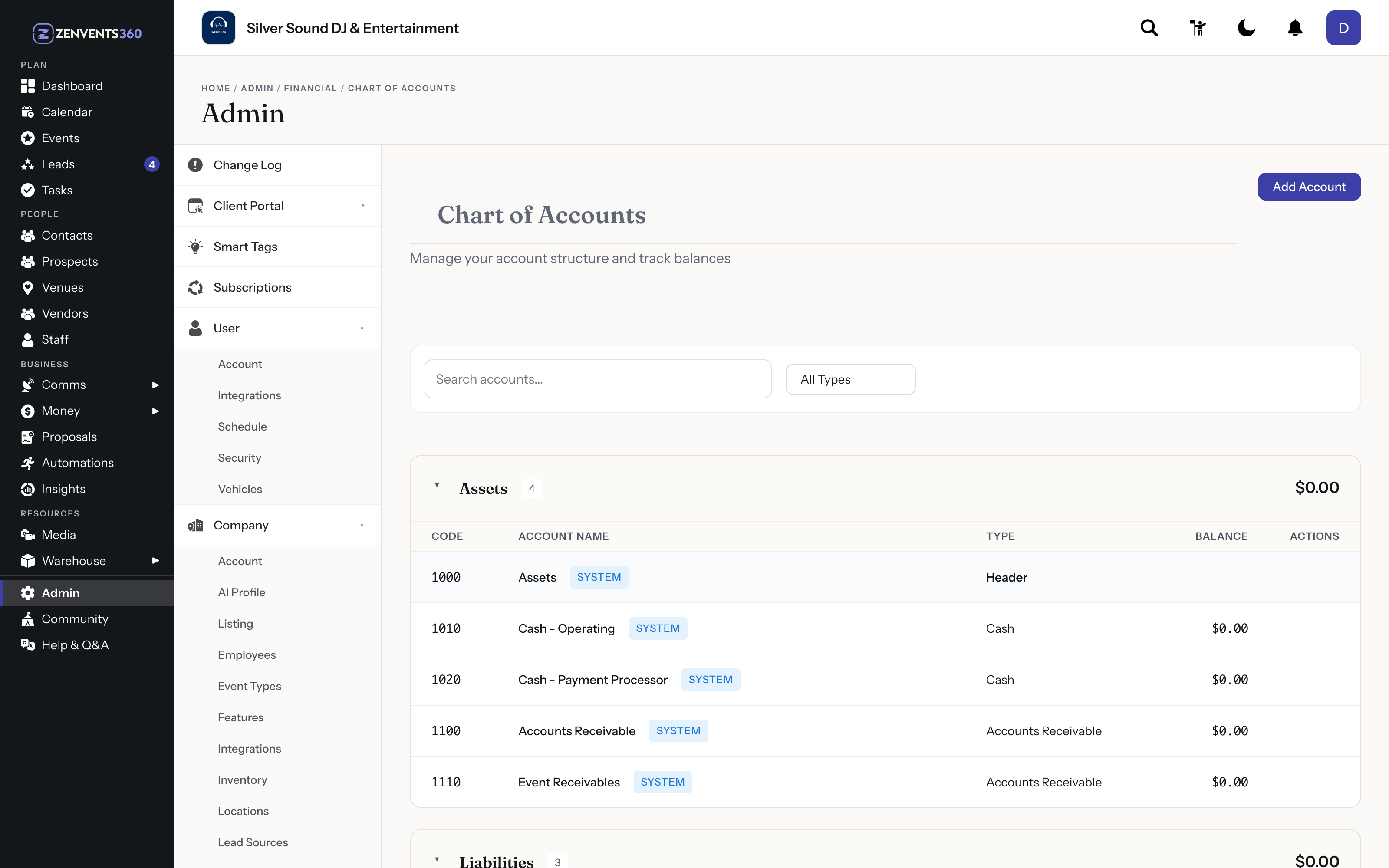Image resolution: width=1389 pixels, height=868 pixels.
Task: Collapse the Company admin section
Action: pos(277,525)
